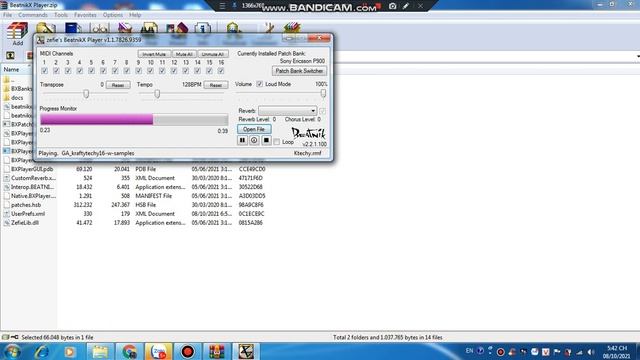Click the Beatnik logo in the player
The image size is (640, 360).
pyautogui.click(x=309, y=133)
